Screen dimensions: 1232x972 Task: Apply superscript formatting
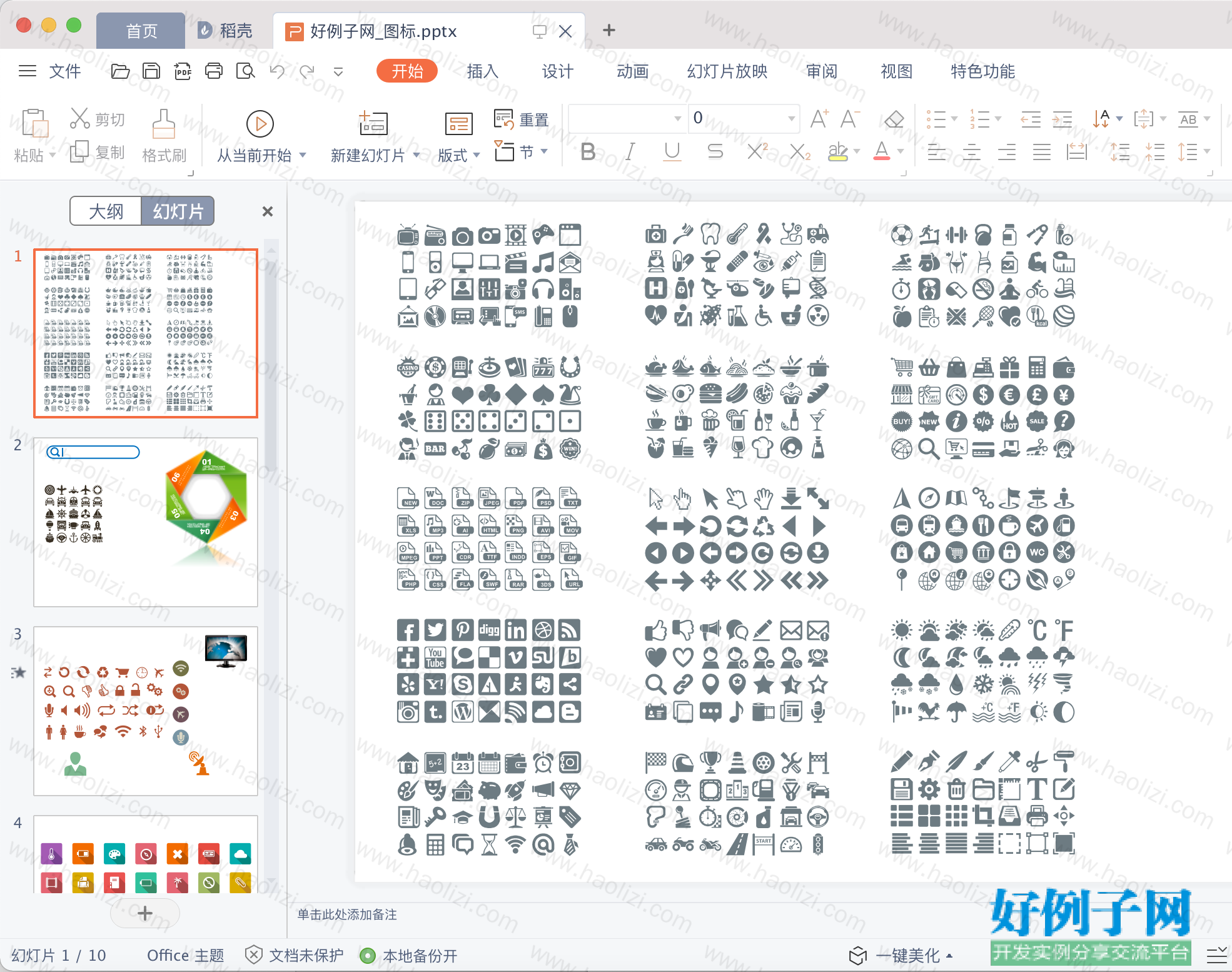point(757,151)
